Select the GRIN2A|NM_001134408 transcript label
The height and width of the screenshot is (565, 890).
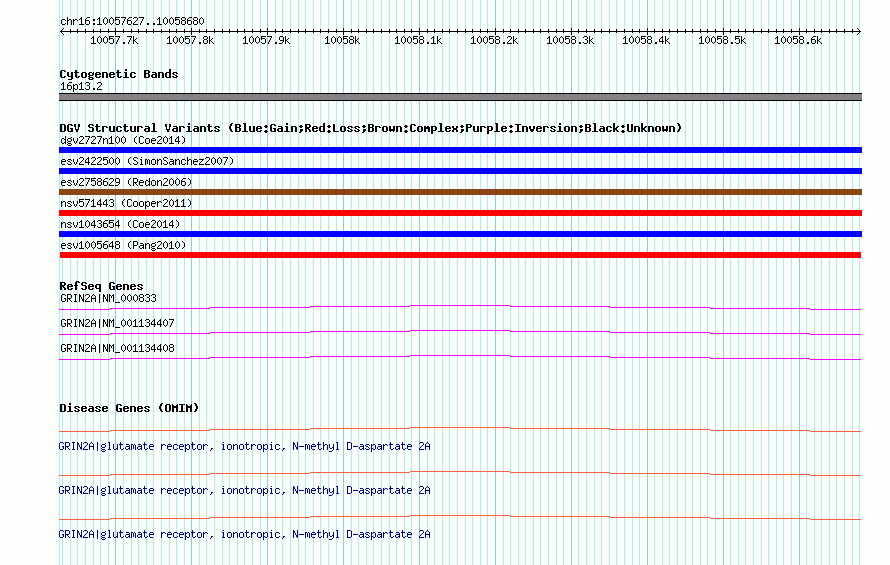pos(117,348)
